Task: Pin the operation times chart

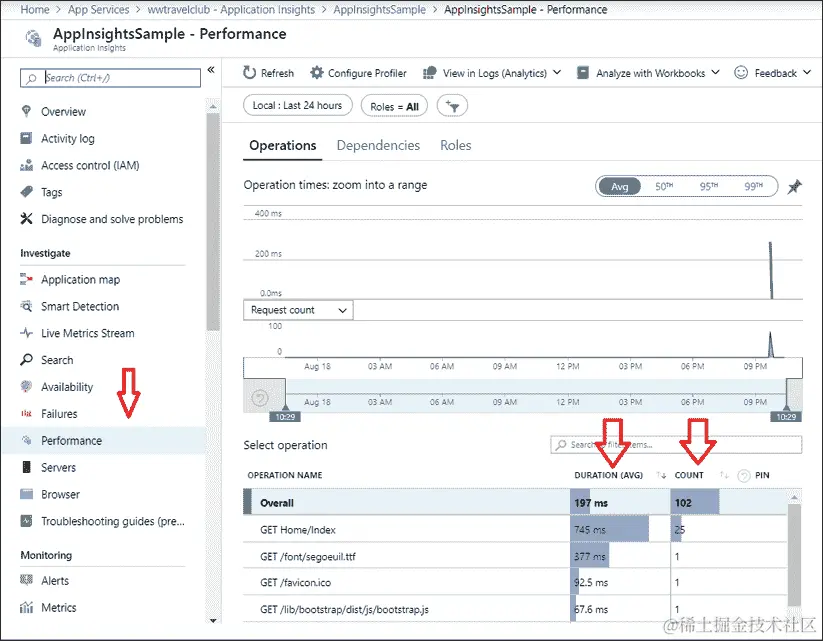Action: pos(795,186)
